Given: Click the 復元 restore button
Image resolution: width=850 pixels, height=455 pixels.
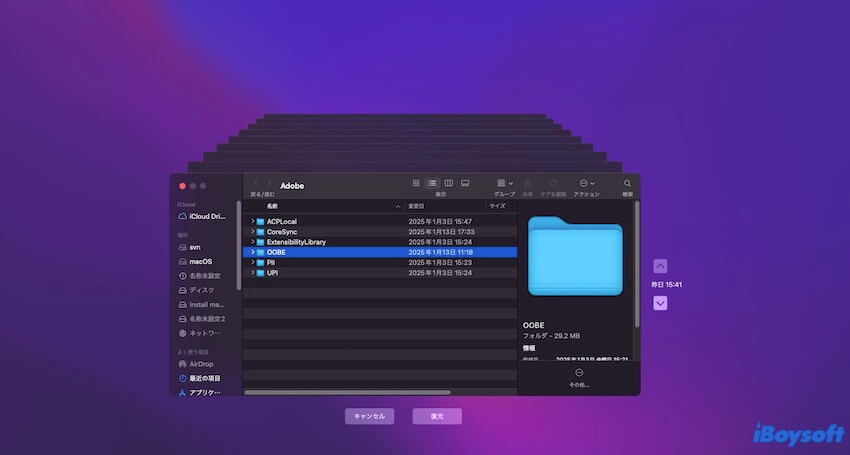Looking at the screenshot, I should pos(437,416).
